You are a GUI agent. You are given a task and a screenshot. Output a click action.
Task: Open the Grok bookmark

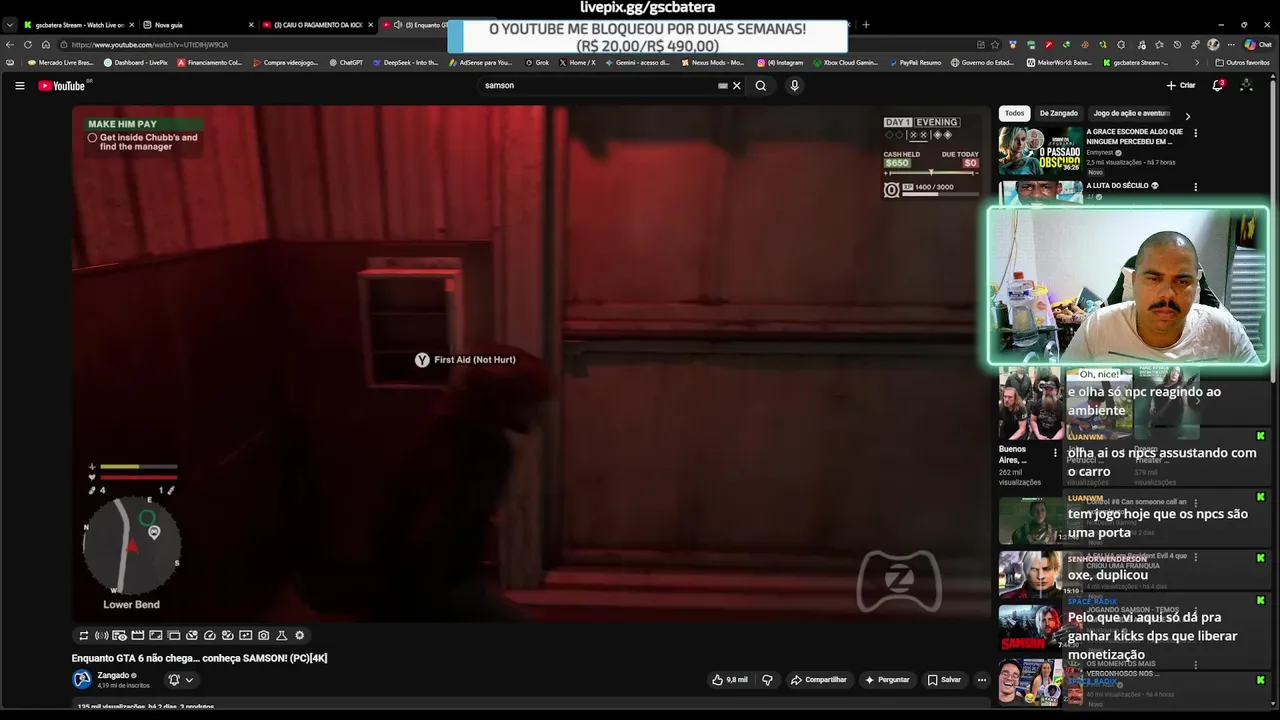[x=537, y=63]
